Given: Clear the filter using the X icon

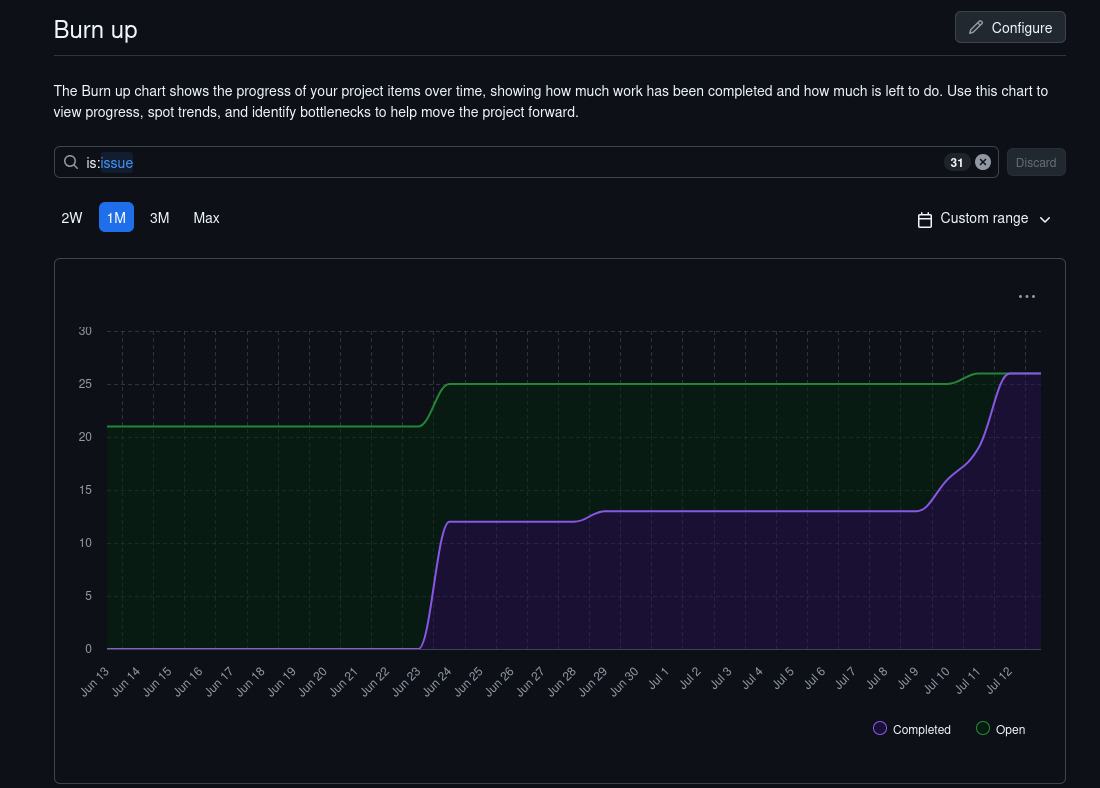Looking at the screenshot, I should coord(983,162).
